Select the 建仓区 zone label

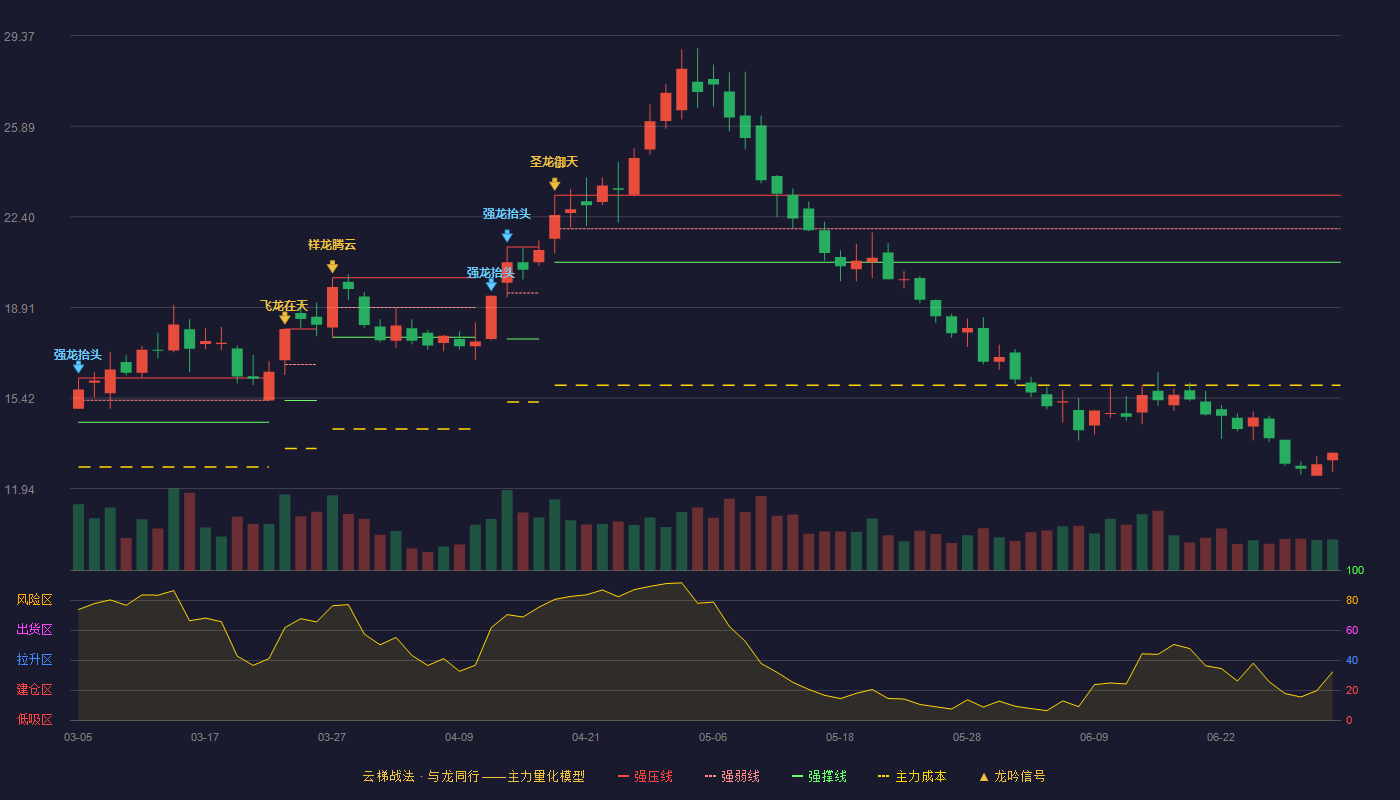pyautogui.click(x=34, y=690)
